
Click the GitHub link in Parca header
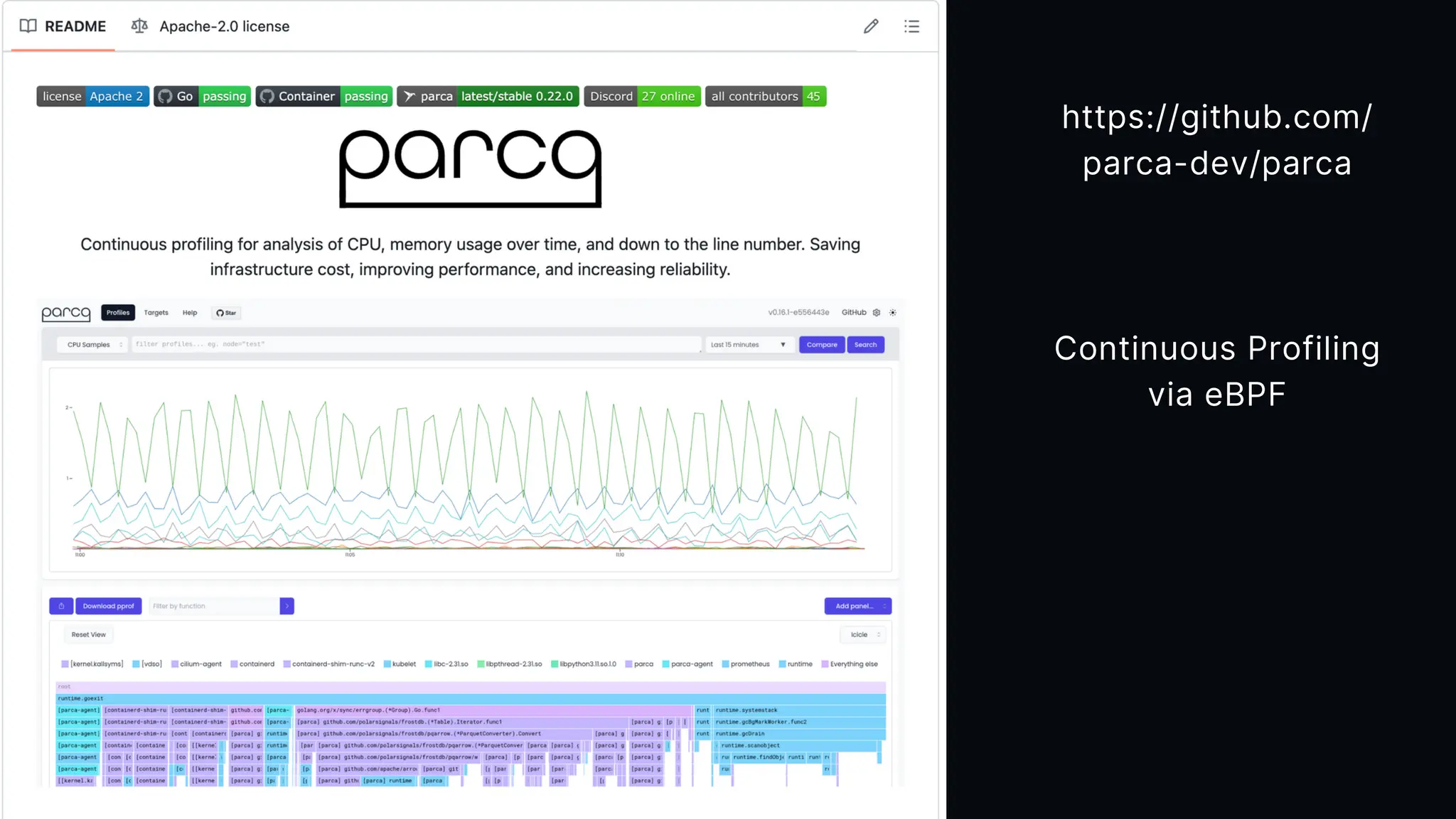point(854,313)
